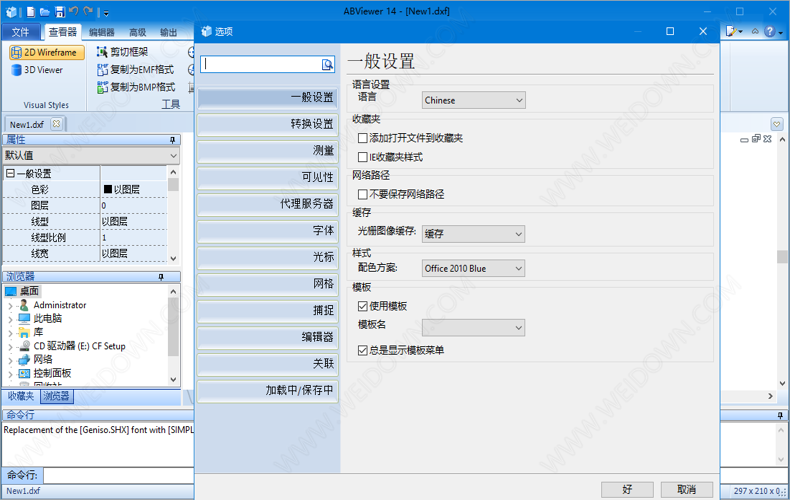The image size is (790, 500).
Task: Expand the 库 library tree node
Action: pos(10,333)
